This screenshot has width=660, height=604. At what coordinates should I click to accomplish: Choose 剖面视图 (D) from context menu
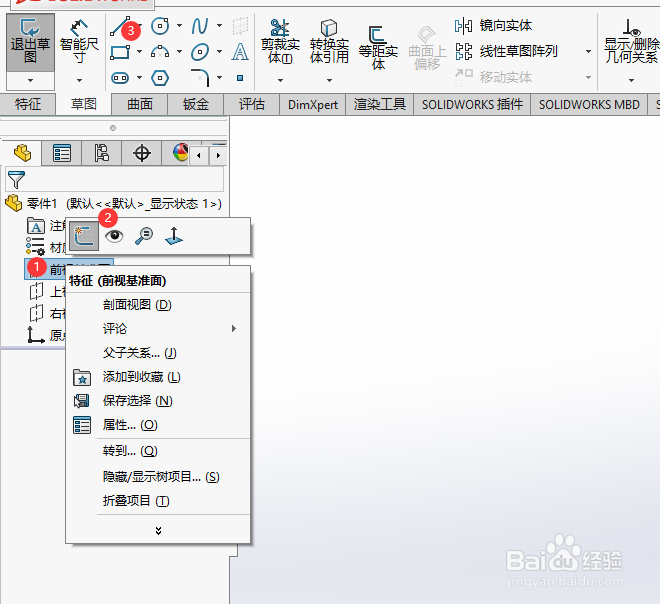point(158,305)
